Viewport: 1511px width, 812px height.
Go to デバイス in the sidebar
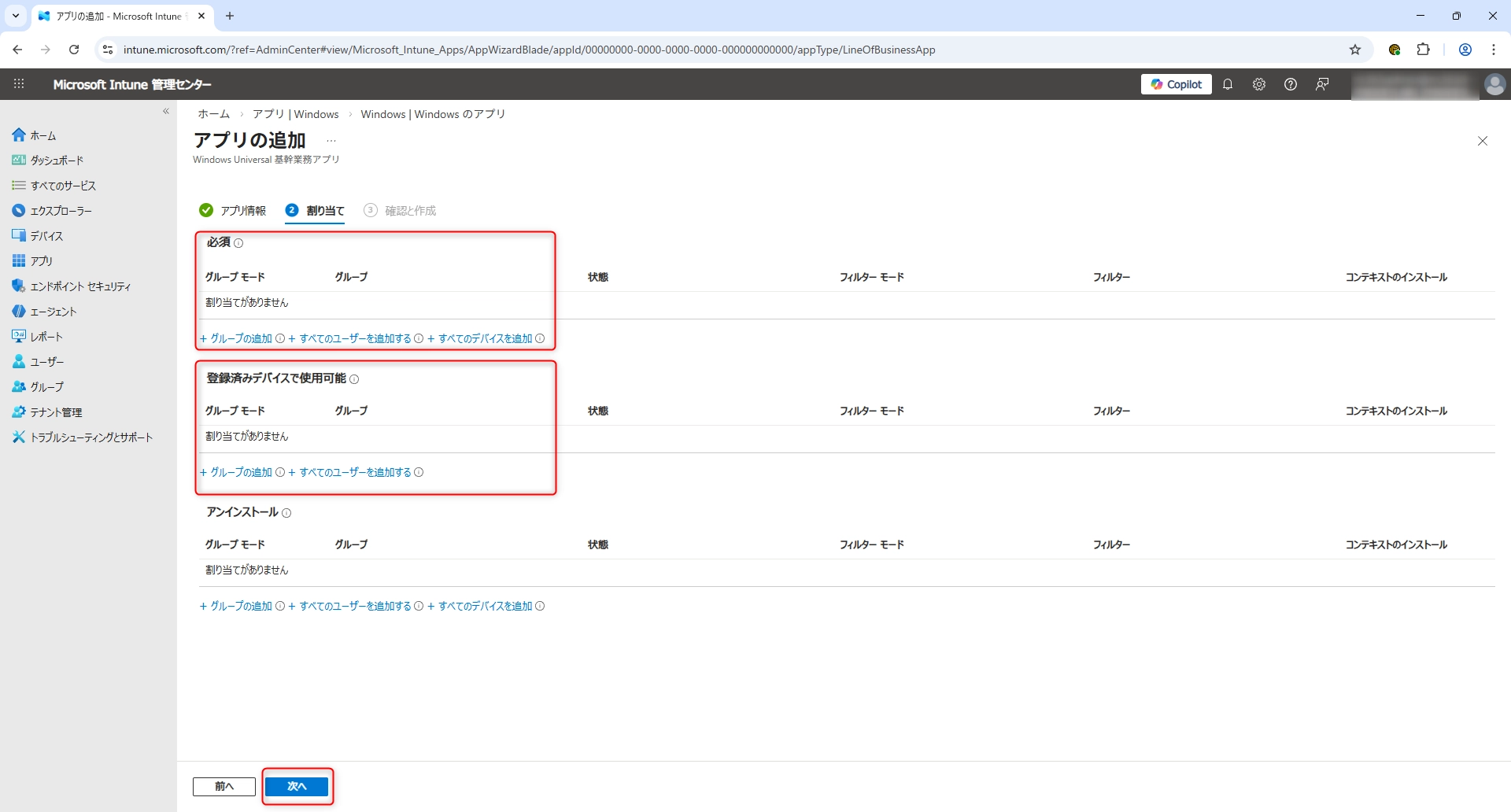(x=46, y=236)
